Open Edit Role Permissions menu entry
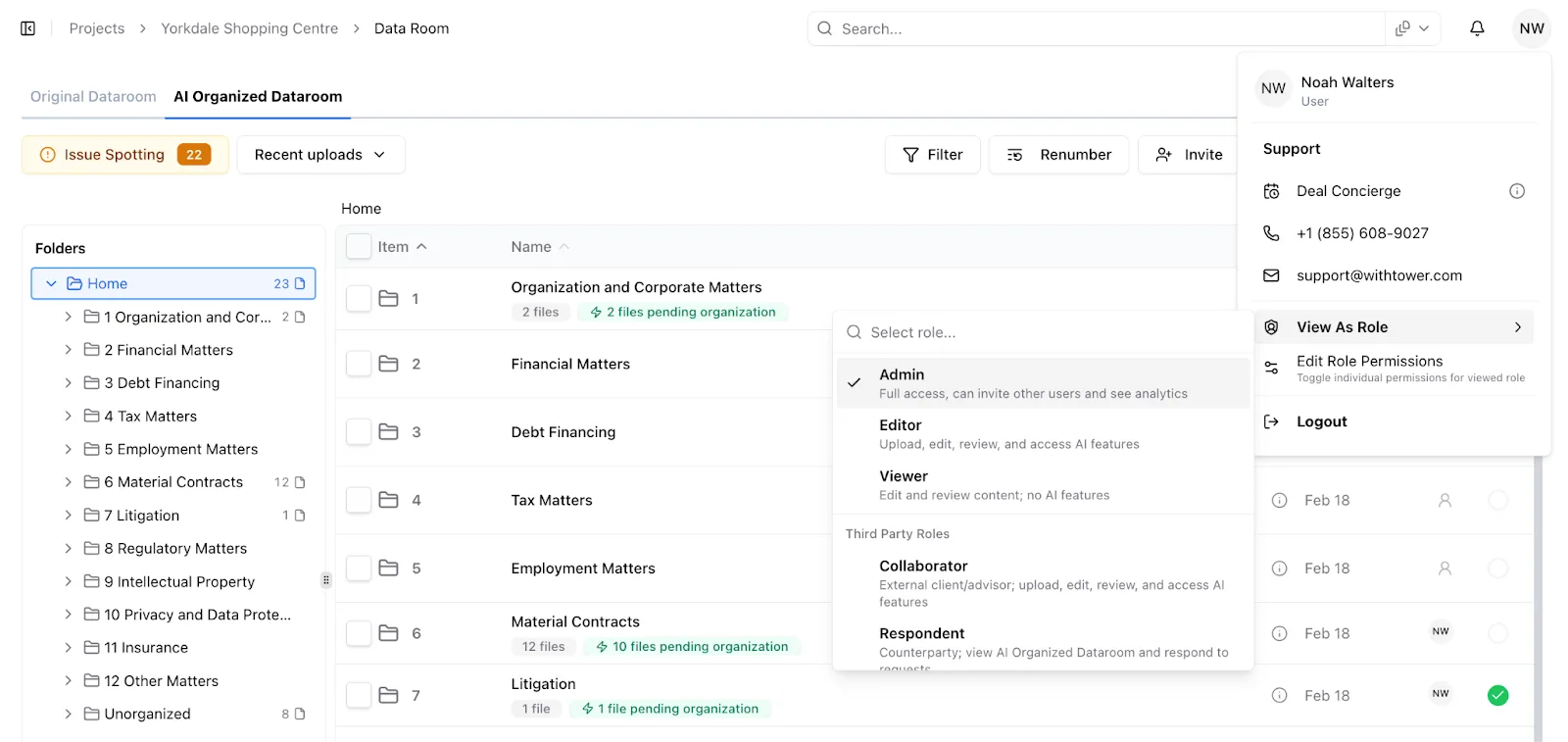 point(1394,368)
